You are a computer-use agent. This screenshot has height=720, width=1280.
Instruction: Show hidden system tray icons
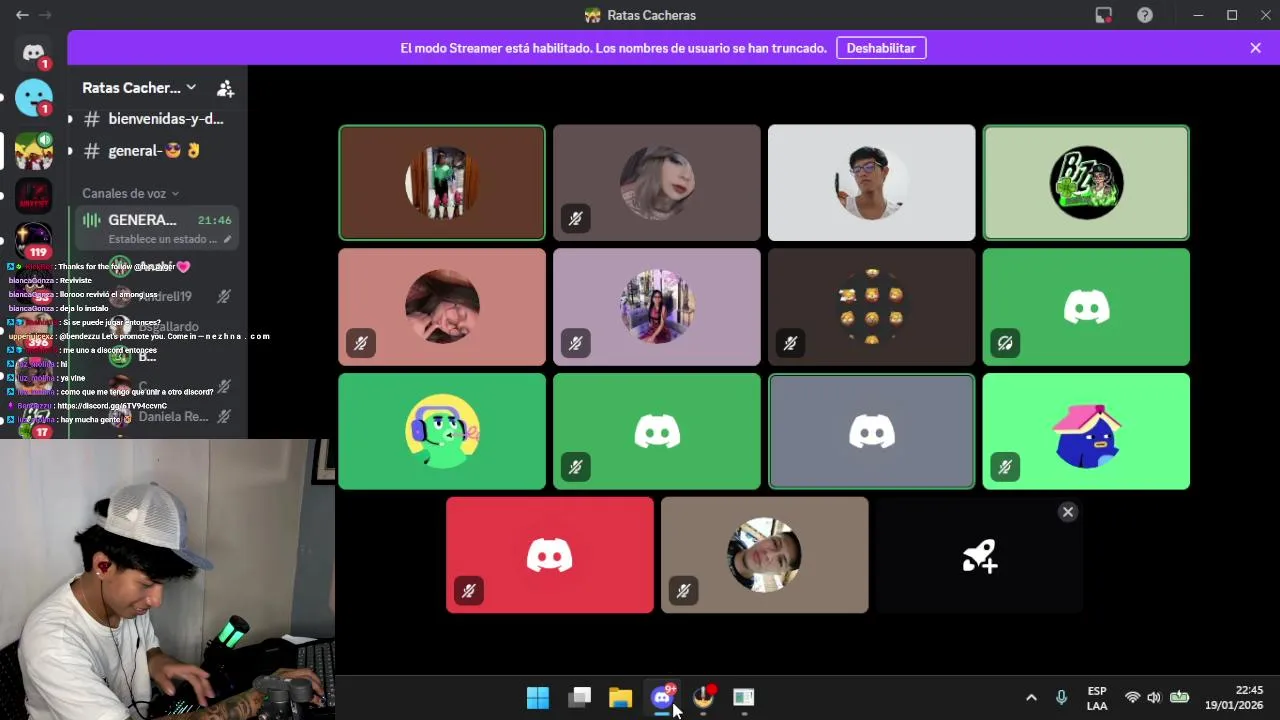tap(1031, 697)
